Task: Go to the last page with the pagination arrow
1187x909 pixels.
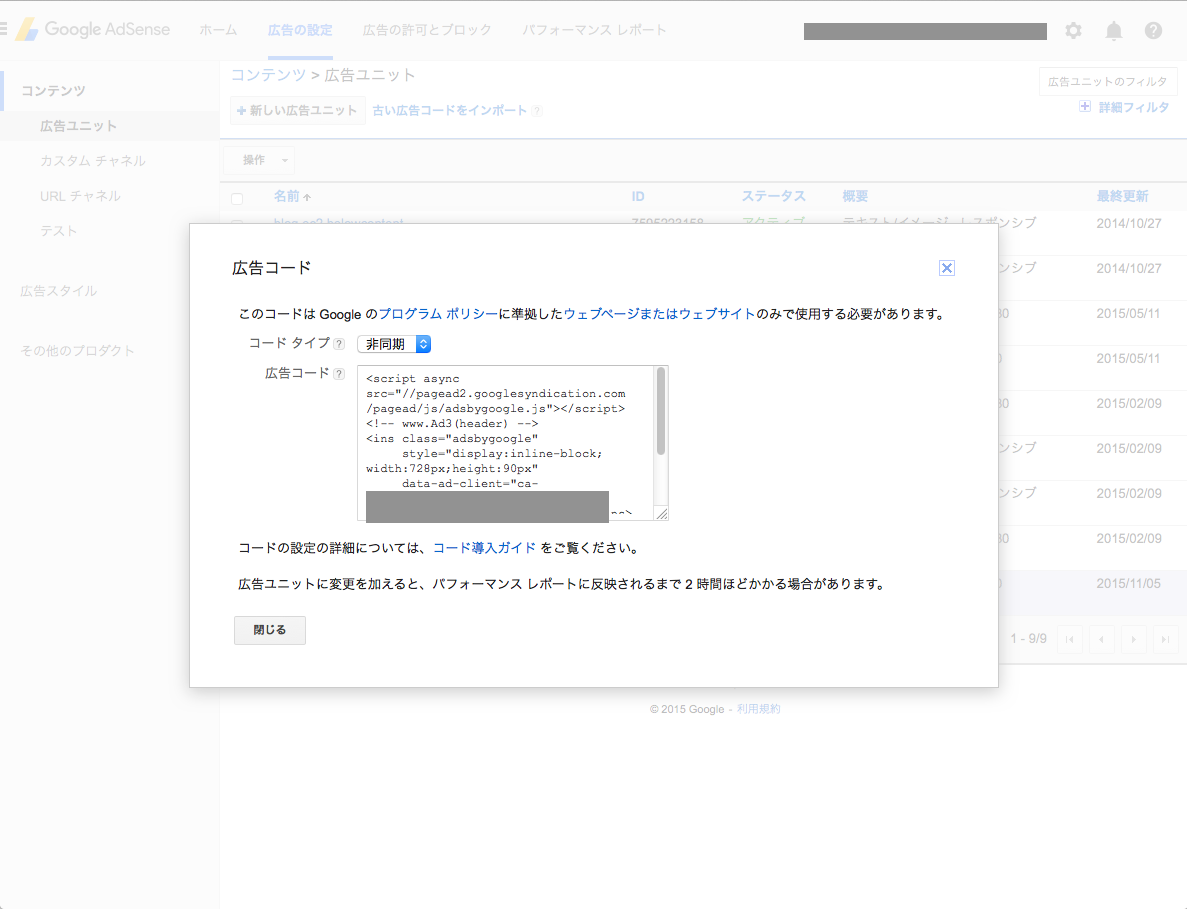Action: [1165, 638]
